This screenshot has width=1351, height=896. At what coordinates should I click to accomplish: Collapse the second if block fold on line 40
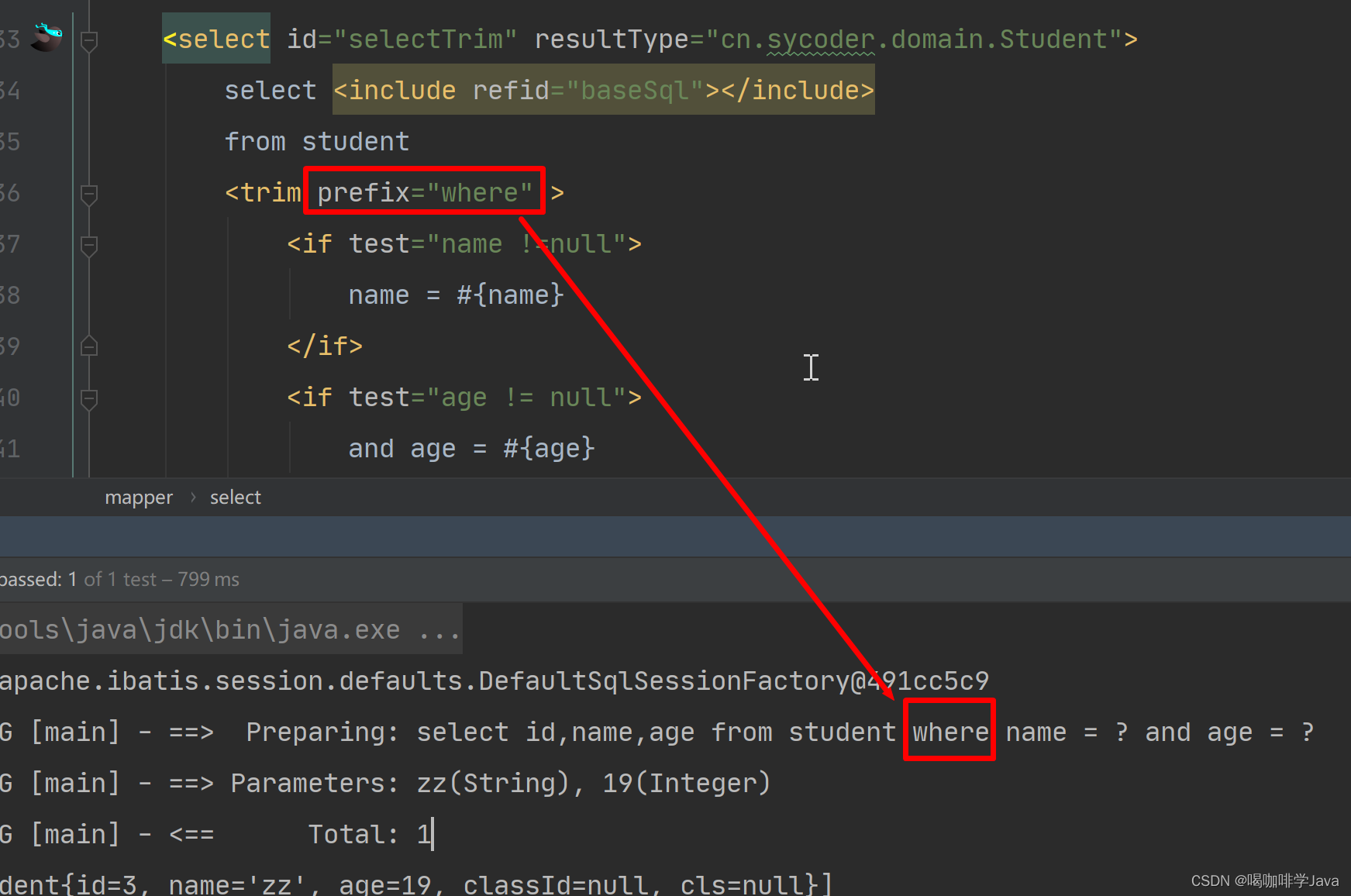[88, 398]
